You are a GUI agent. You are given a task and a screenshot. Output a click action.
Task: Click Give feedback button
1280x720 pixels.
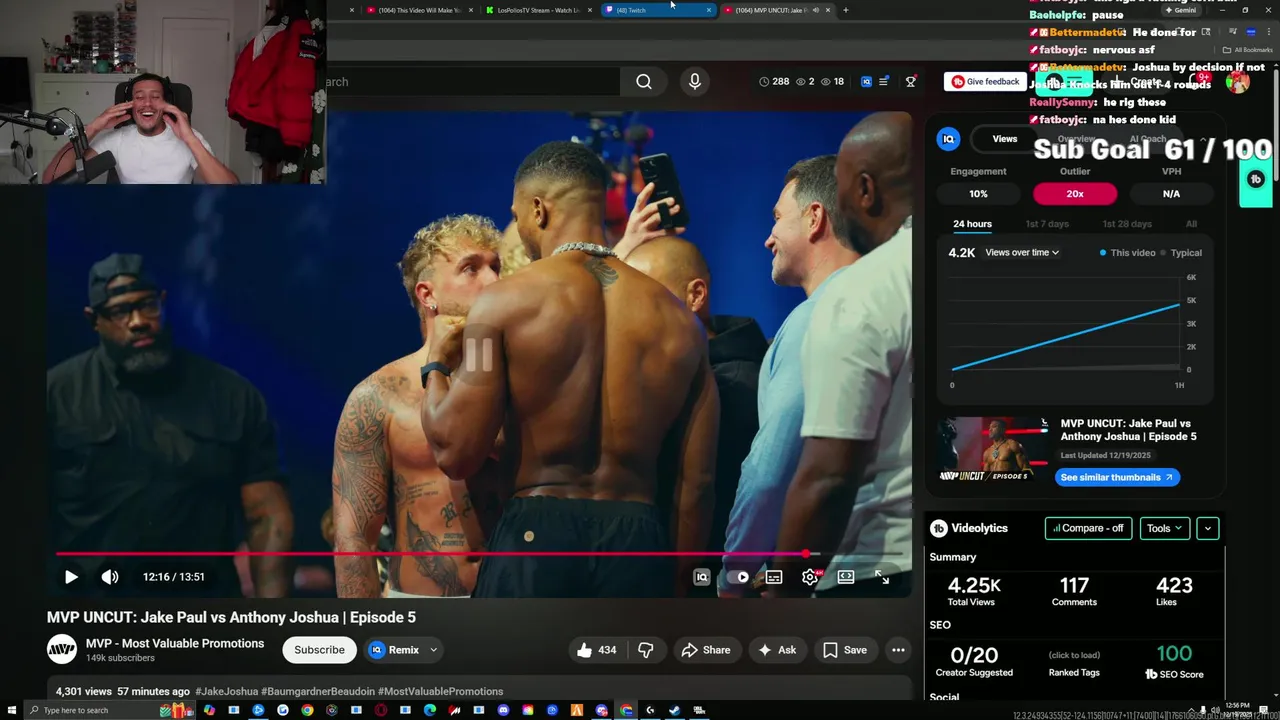click(x=985, y=82)
